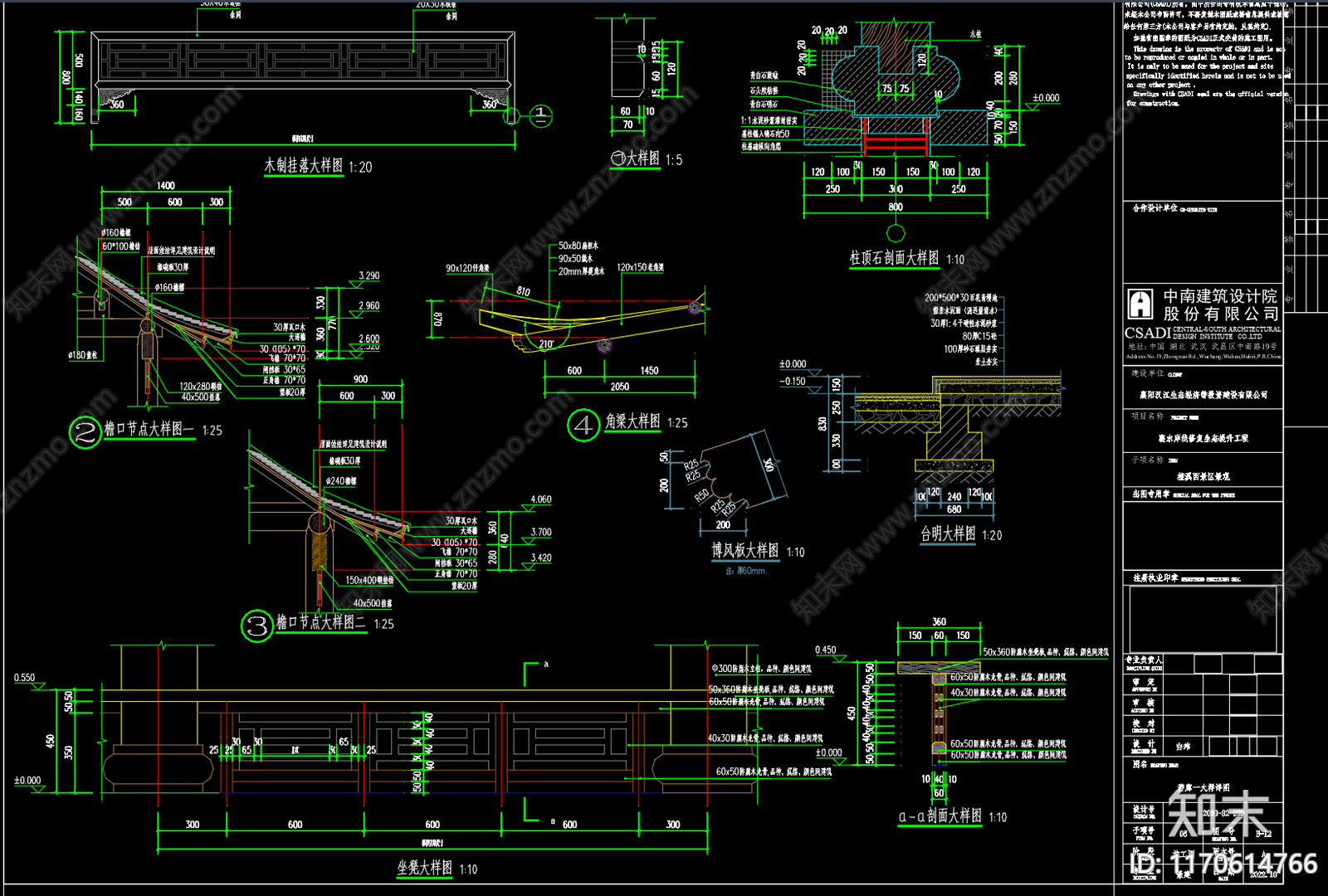Click the -0.150 elevation label

tap(792, 382)
